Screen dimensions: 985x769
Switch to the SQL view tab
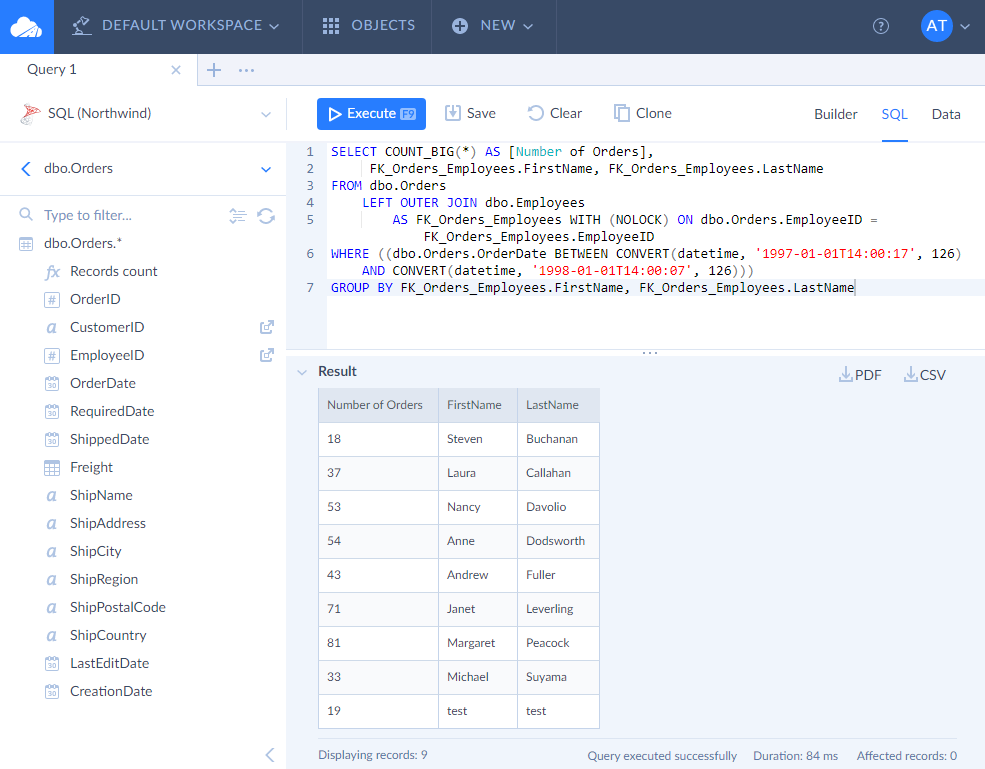click(895, 114)
